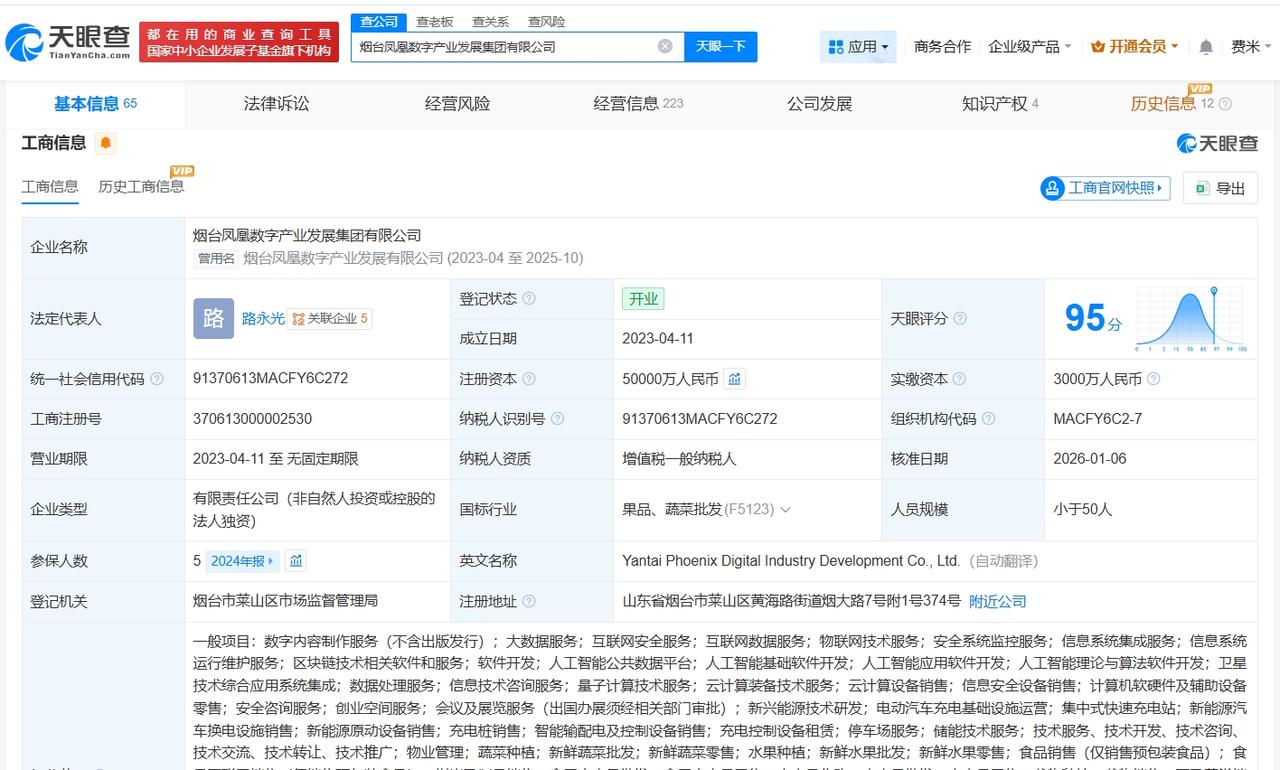
Task: Click registration number 370613000002530
Action: 252,419
